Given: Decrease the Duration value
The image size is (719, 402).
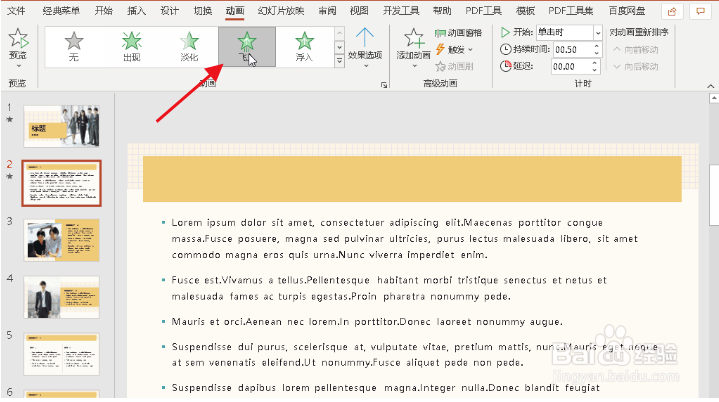Looking at the screenshot, I should [x=596, y=53].
